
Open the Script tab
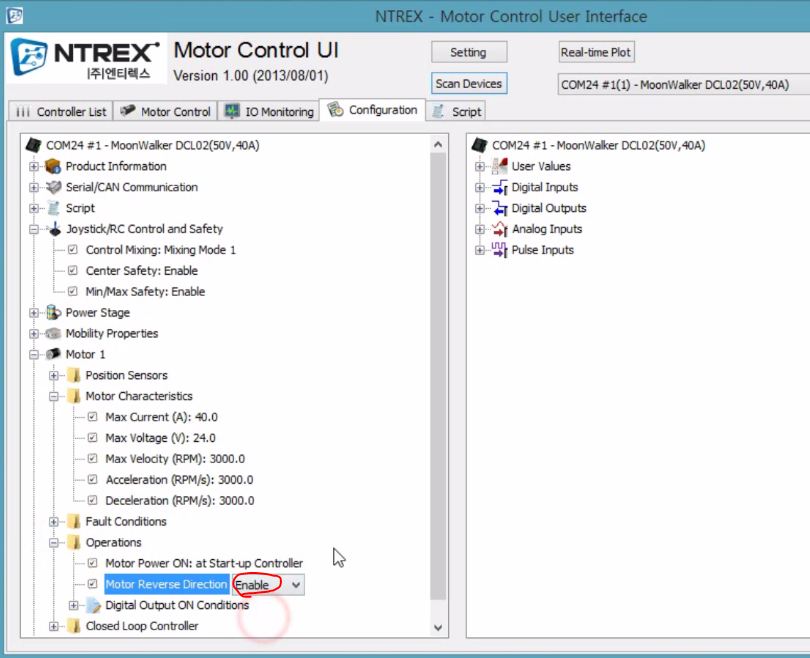[456, 112]
